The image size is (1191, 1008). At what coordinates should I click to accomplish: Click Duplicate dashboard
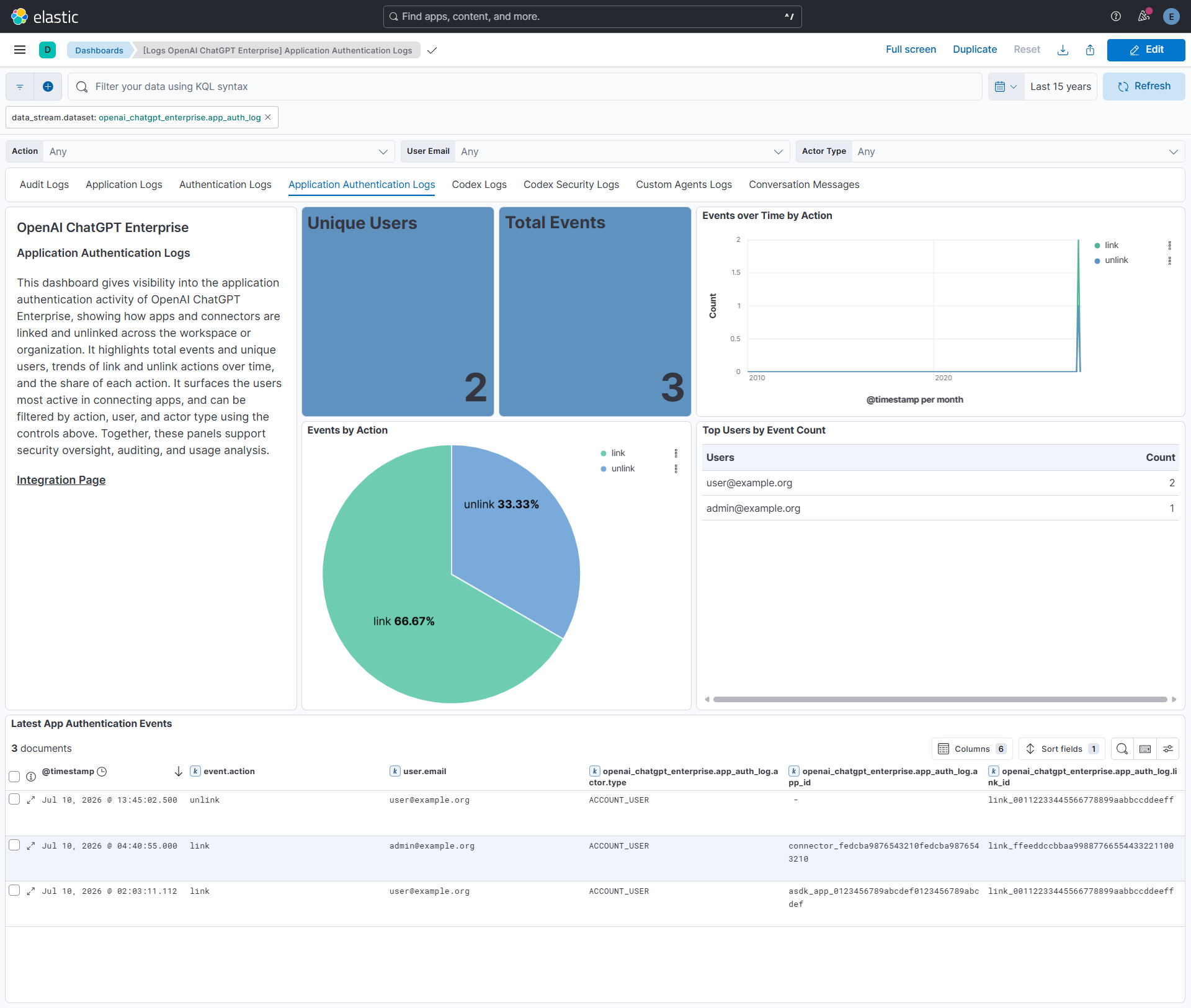pyautogui.click(x=975, y=50)
